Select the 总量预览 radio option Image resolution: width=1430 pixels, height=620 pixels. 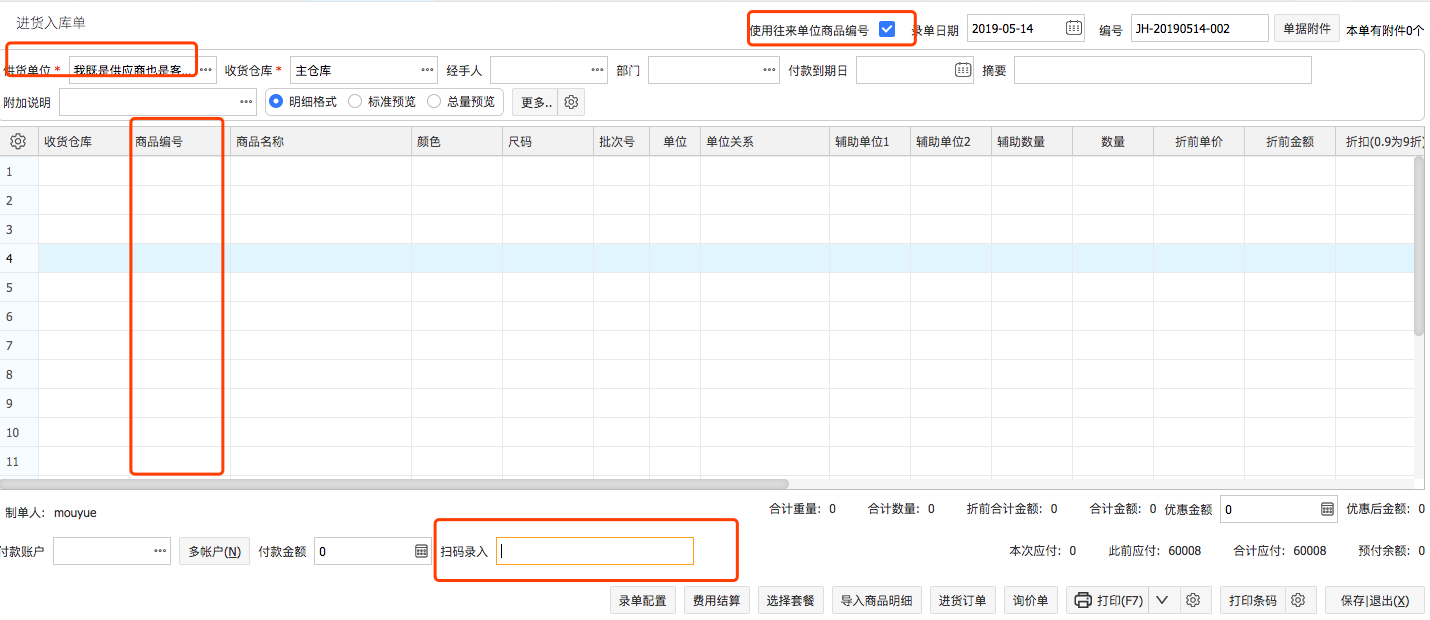(x=434, y=101)
